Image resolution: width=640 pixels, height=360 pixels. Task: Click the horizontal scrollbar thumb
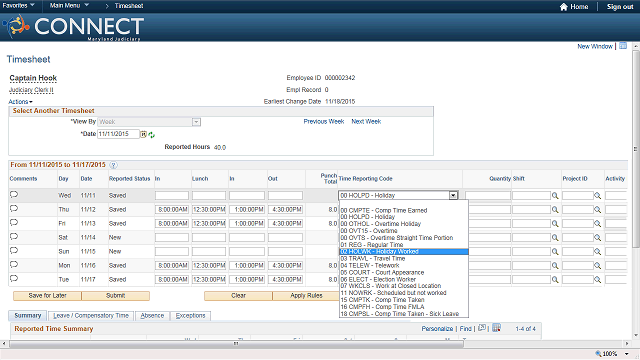[x=236, y=344]
